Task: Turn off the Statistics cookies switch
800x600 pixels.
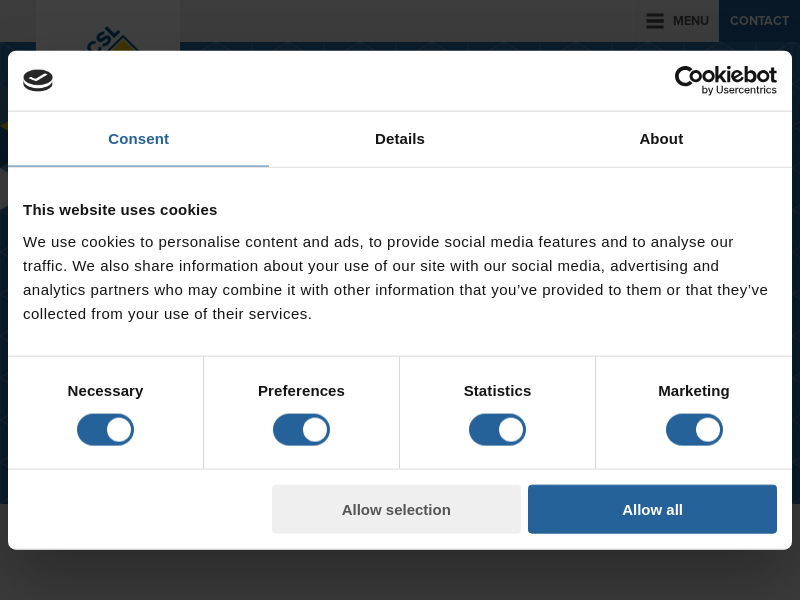Action: pos(497,430)
